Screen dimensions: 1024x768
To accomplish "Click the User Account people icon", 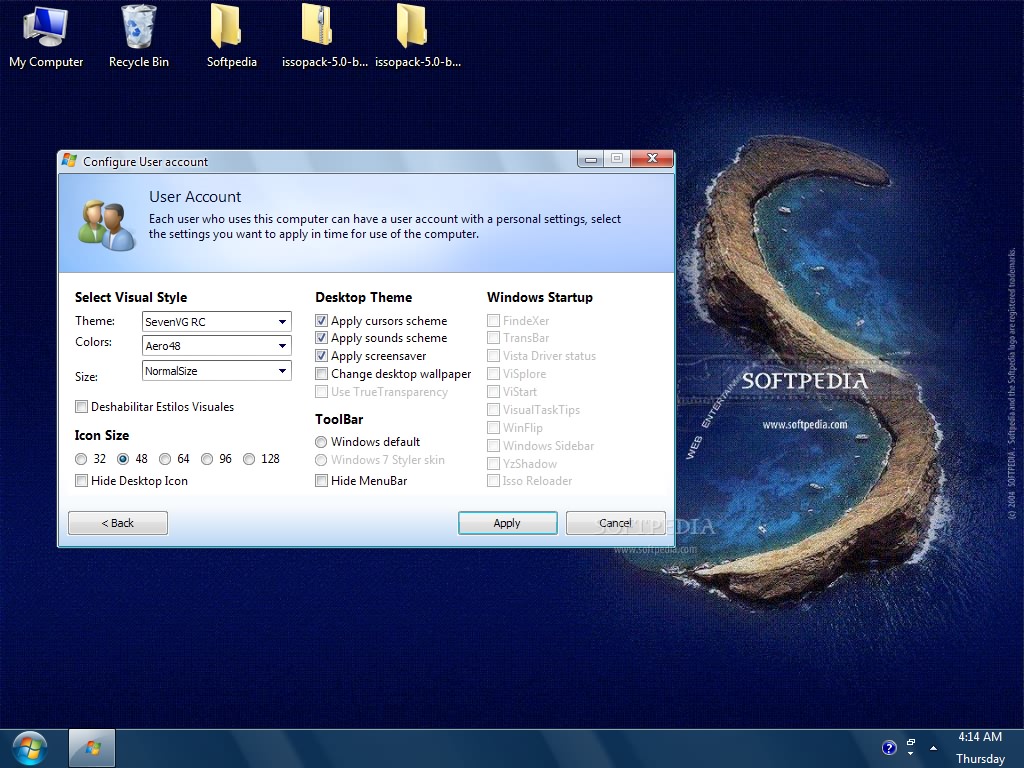I will 106,225.
